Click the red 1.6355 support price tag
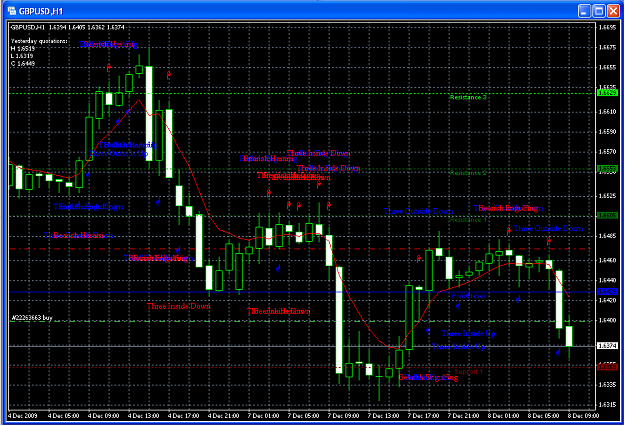Screen dimensions: 625x426 pos(607,367)
